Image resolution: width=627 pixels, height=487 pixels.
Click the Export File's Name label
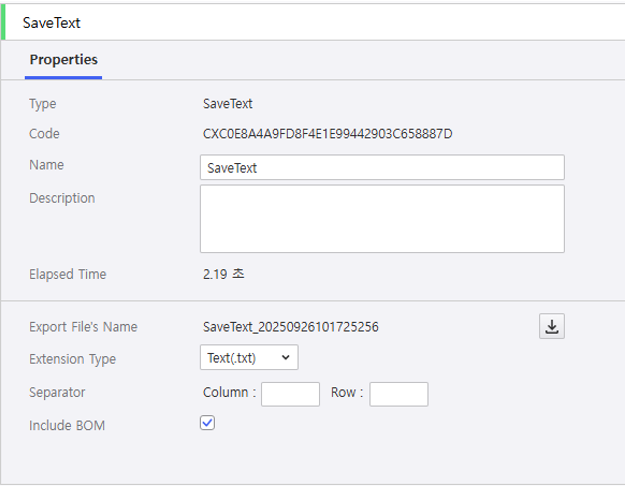(x=83, y=327)
